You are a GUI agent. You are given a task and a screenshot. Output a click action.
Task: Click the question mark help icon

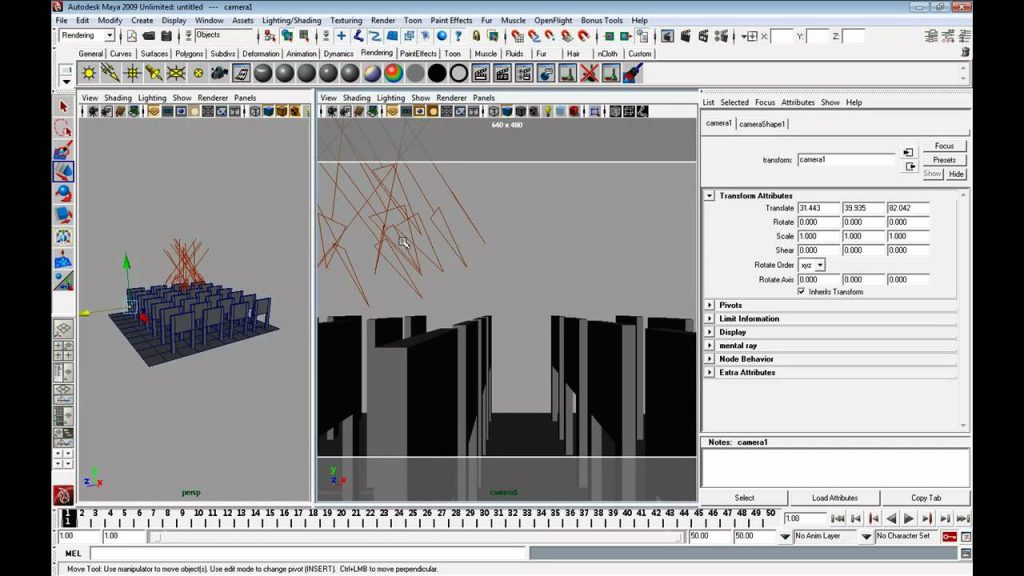458,36
